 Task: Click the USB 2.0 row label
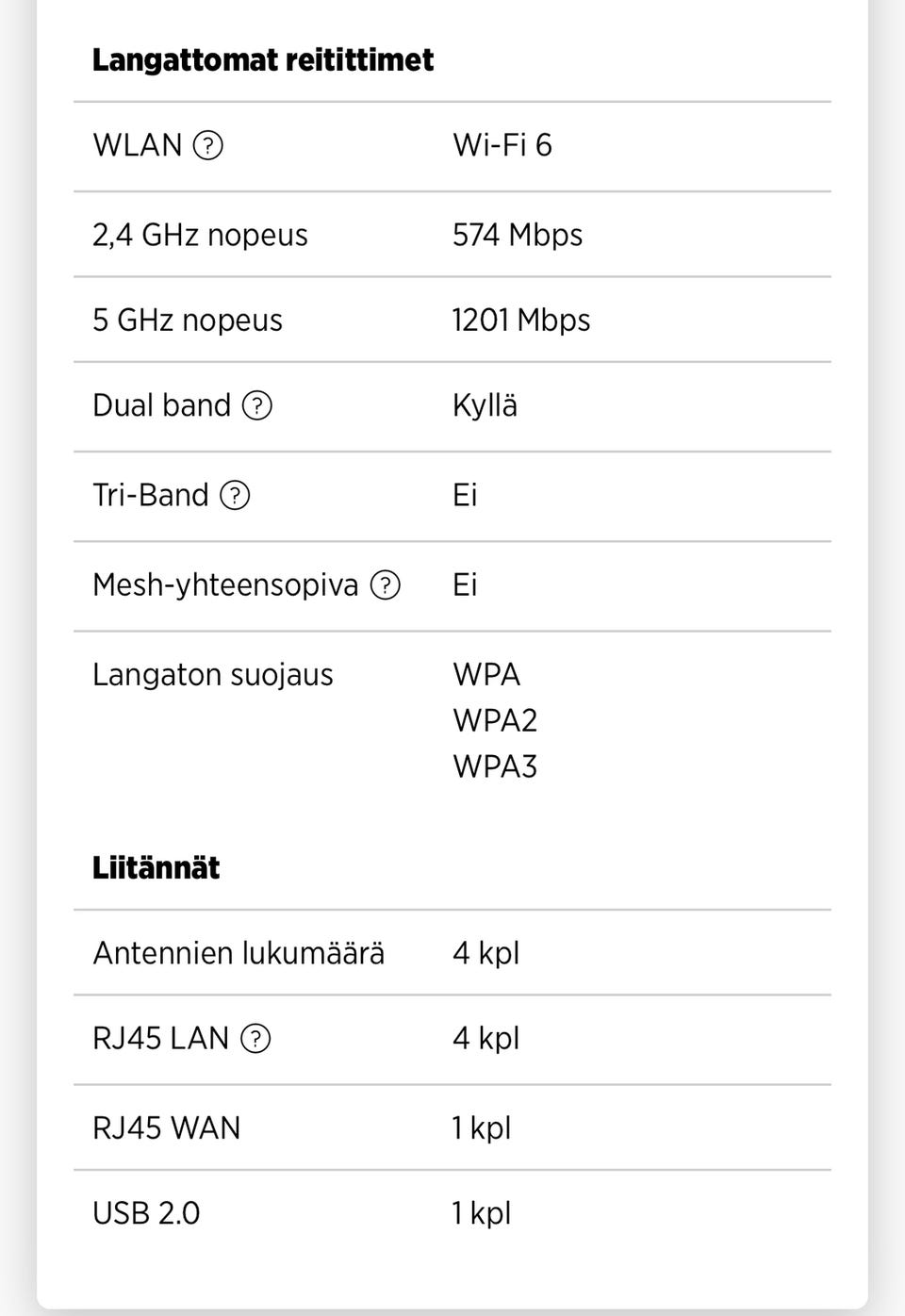pos(145,1212)
